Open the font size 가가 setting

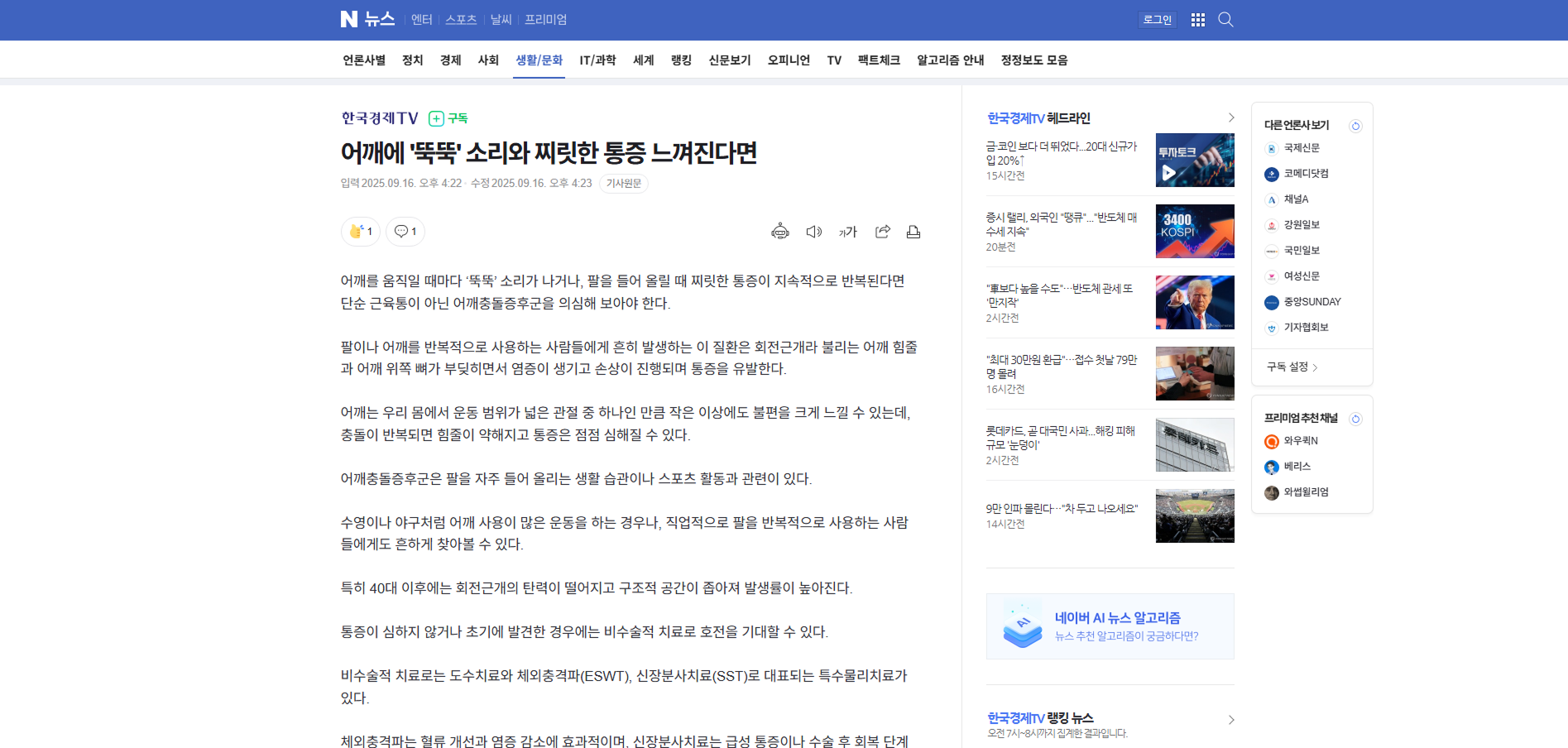point(848,232)
